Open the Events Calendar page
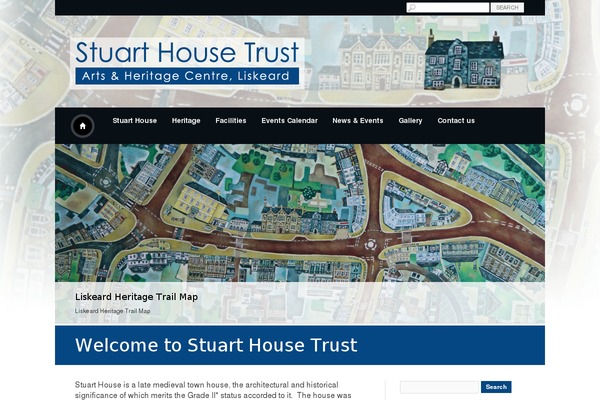Screen dimensions: 600x400 tap(289, 121)
